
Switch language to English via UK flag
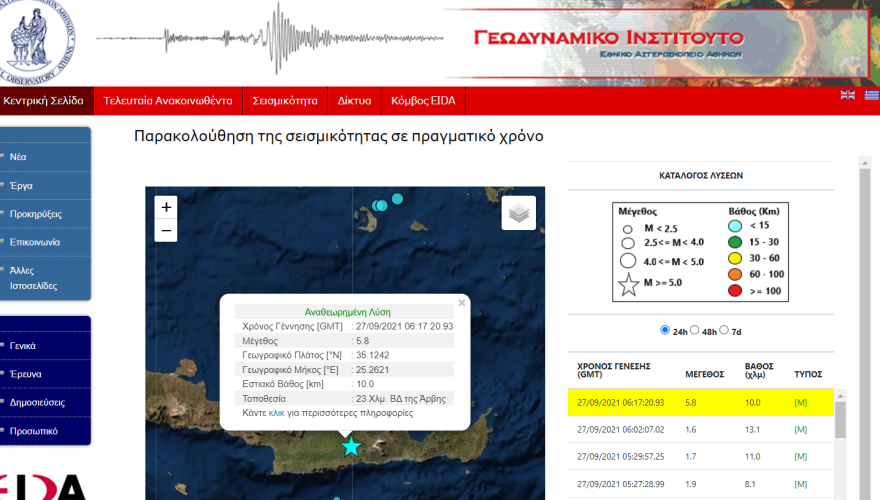point(847,95)
